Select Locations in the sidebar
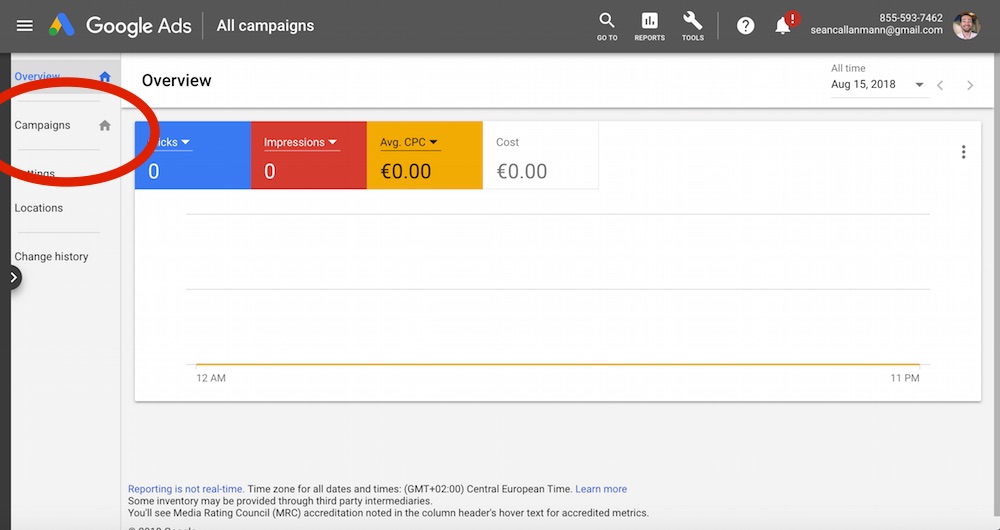This screenshot has height=530, width=1000. [x=39, y=208]
